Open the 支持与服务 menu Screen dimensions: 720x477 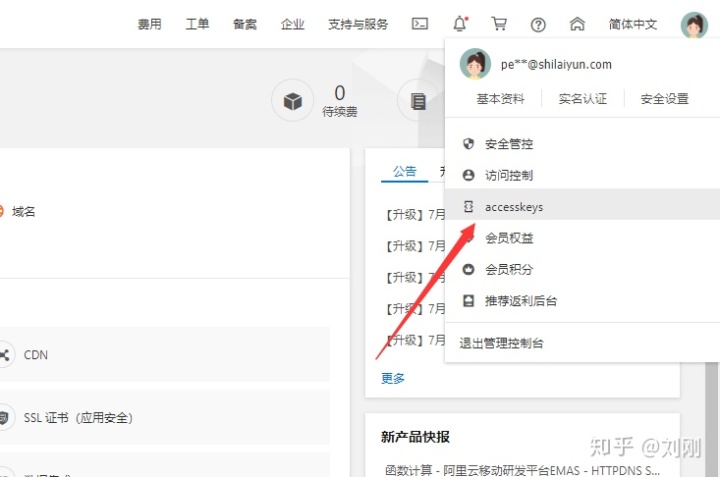[x=358, y=24]
